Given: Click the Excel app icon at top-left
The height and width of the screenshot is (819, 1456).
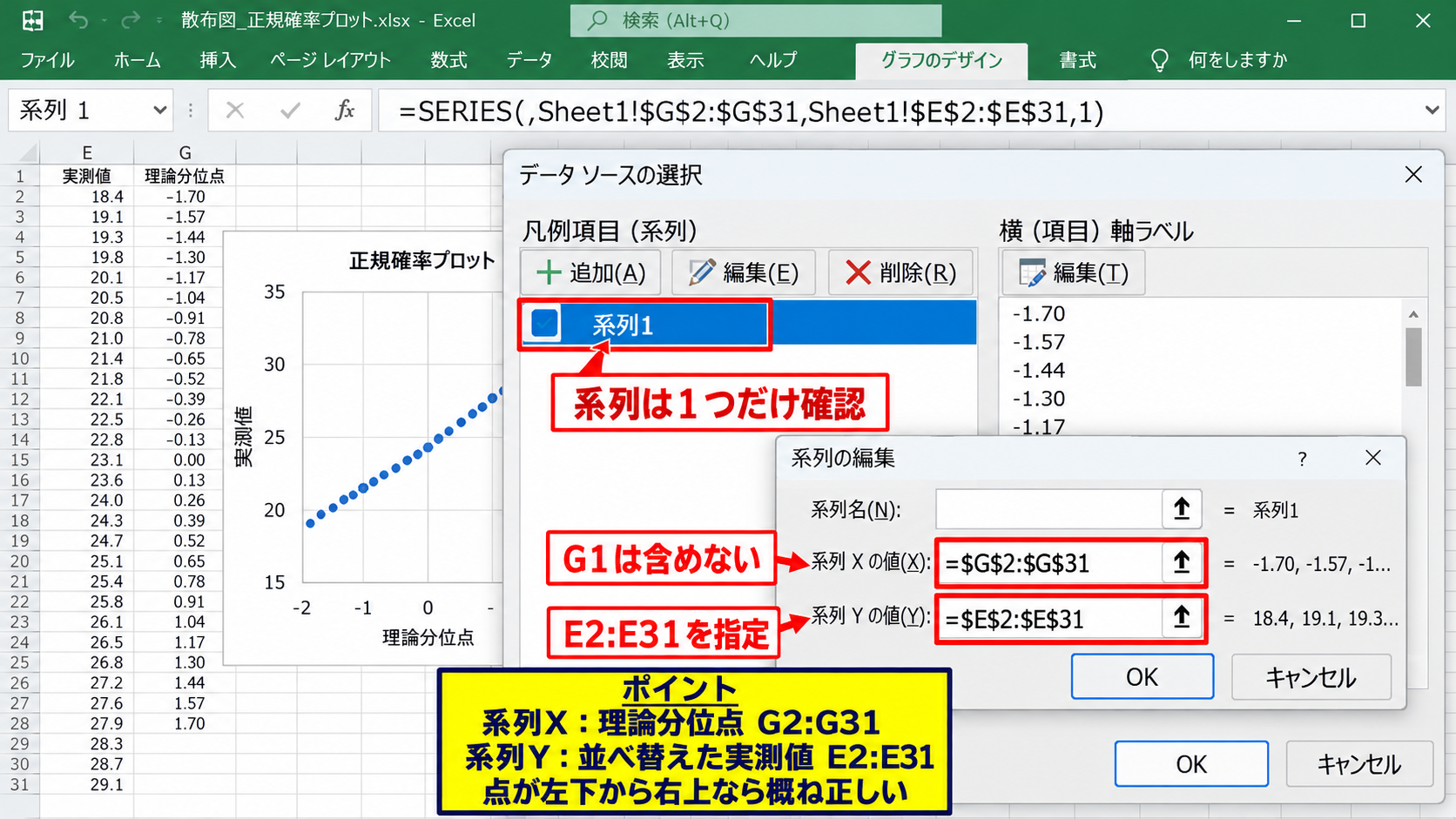Looking at the screenshot, I should tap(32, 20).
